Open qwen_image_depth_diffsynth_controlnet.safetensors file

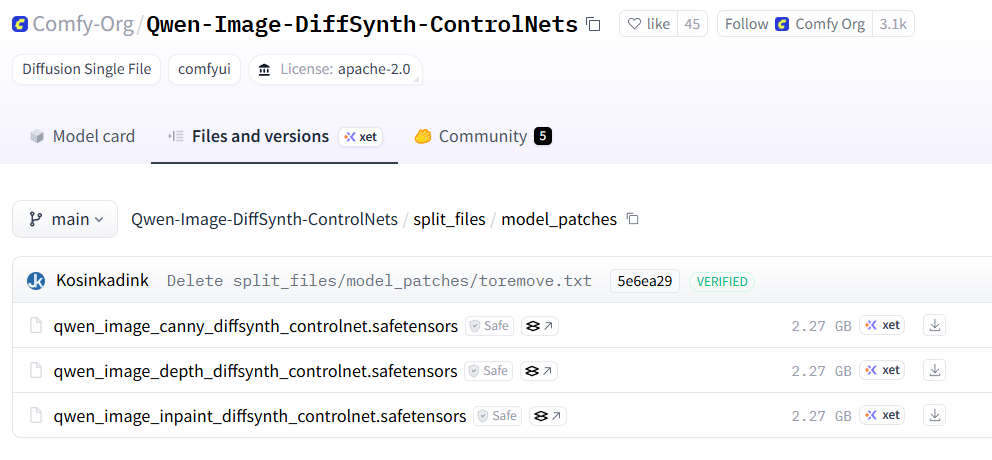pos(255,371)
